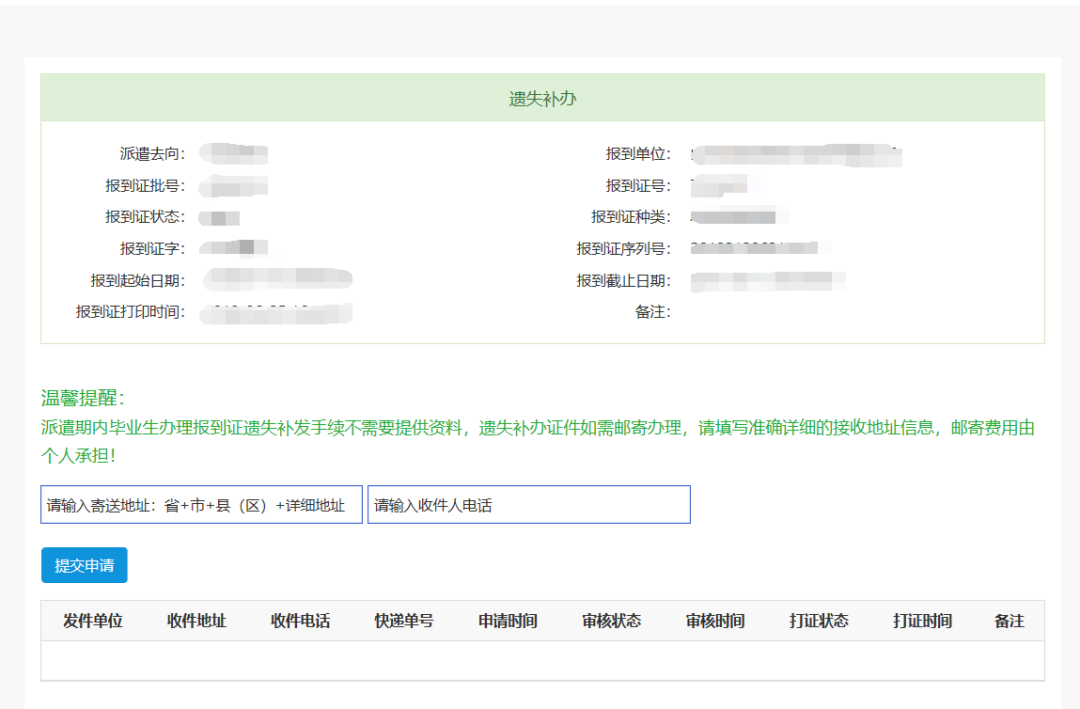Click the 申请时间 column header
1080x709 pixels.
[x=508, y=621]
